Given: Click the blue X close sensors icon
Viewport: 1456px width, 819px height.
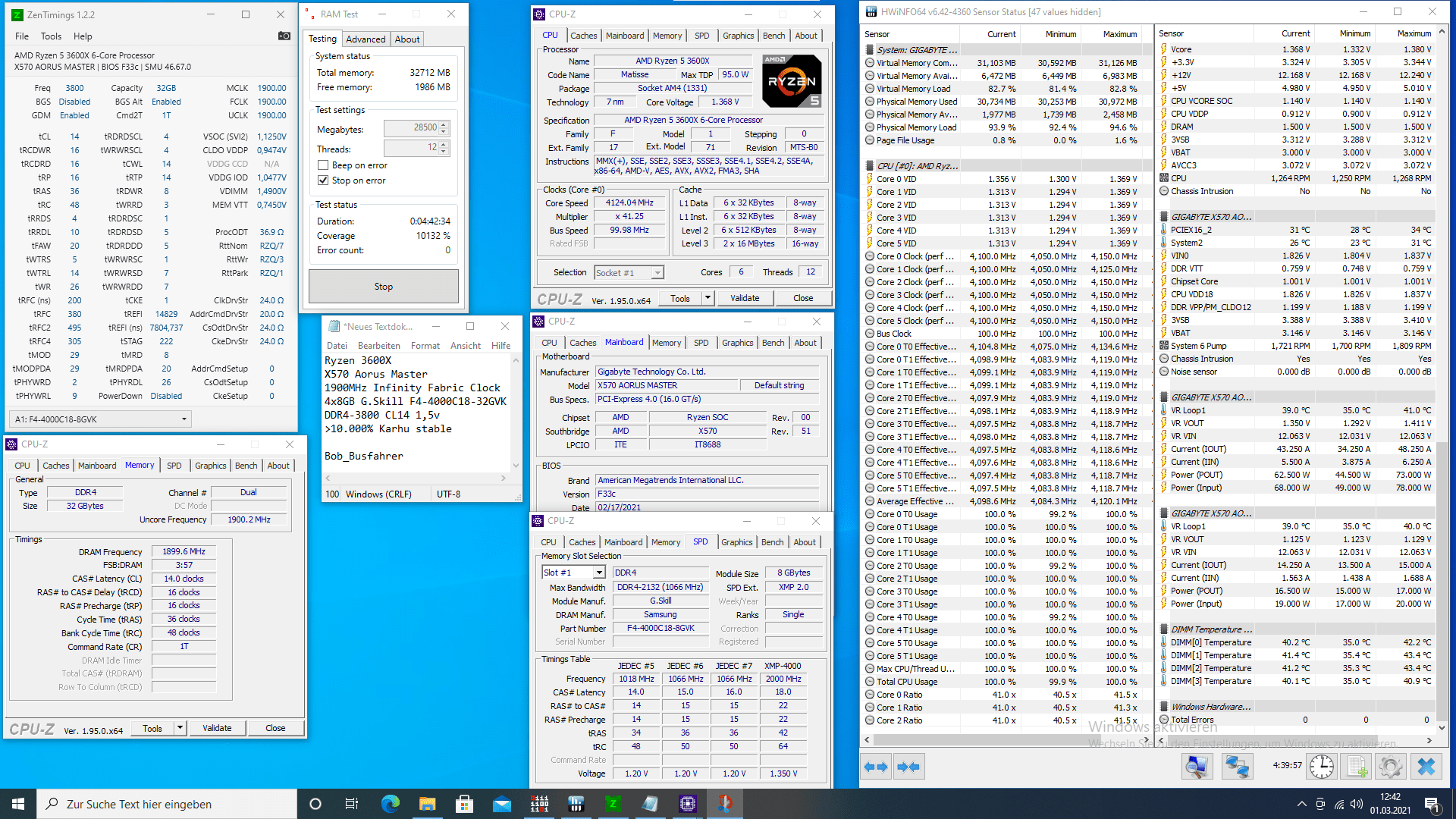Looking at the screenshot, I should (x=1426, y=767).
